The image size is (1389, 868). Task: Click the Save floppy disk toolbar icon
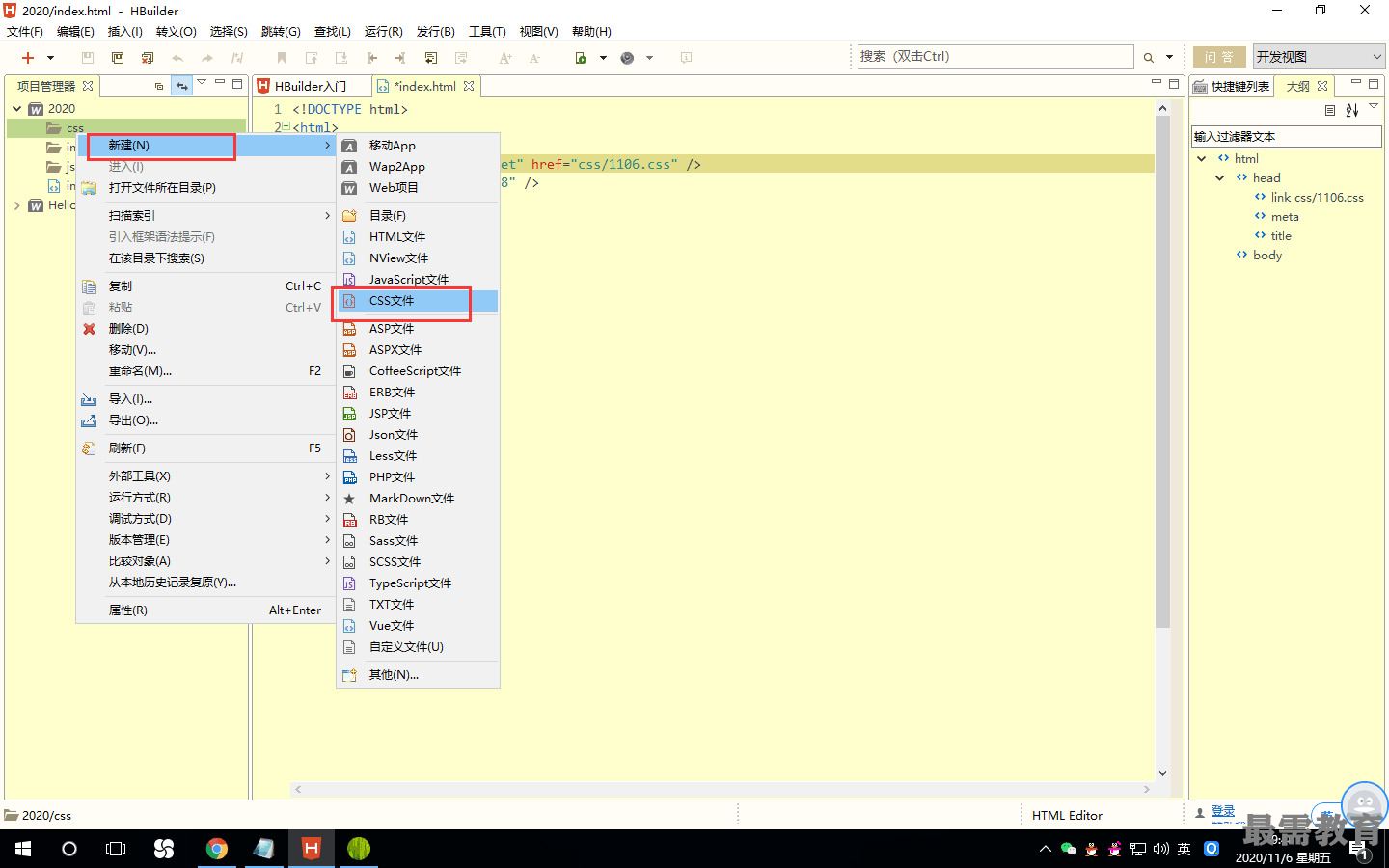(88, 58)
